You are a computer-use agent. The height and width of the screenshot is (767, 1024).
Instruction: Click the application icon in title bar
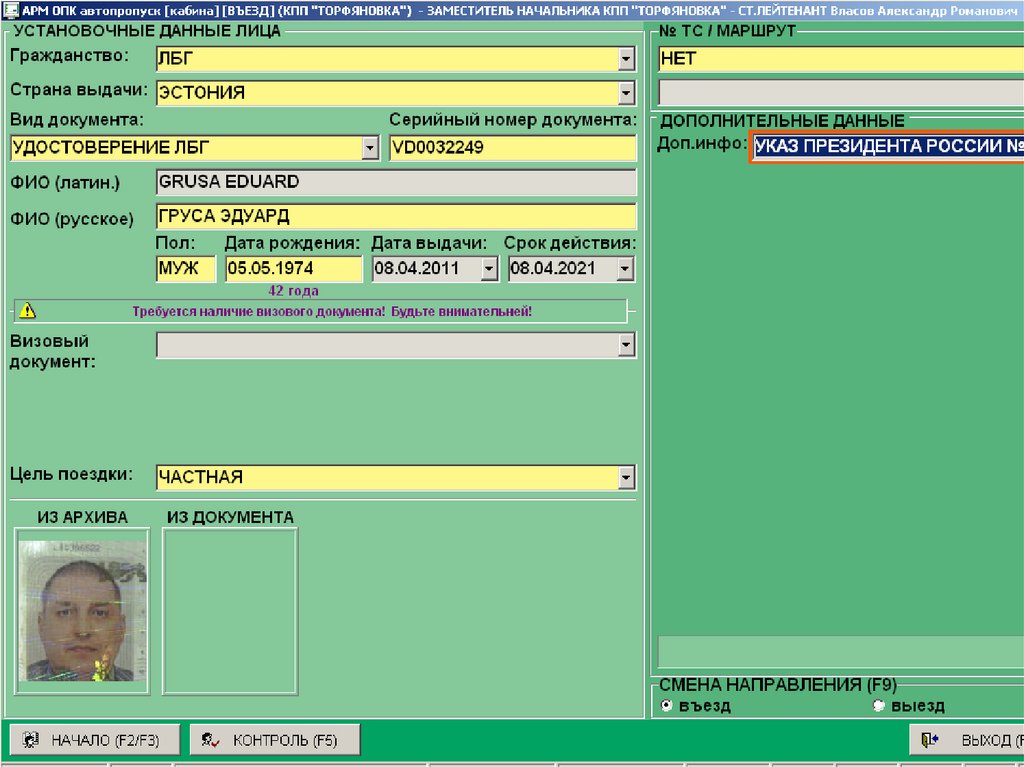10,8
